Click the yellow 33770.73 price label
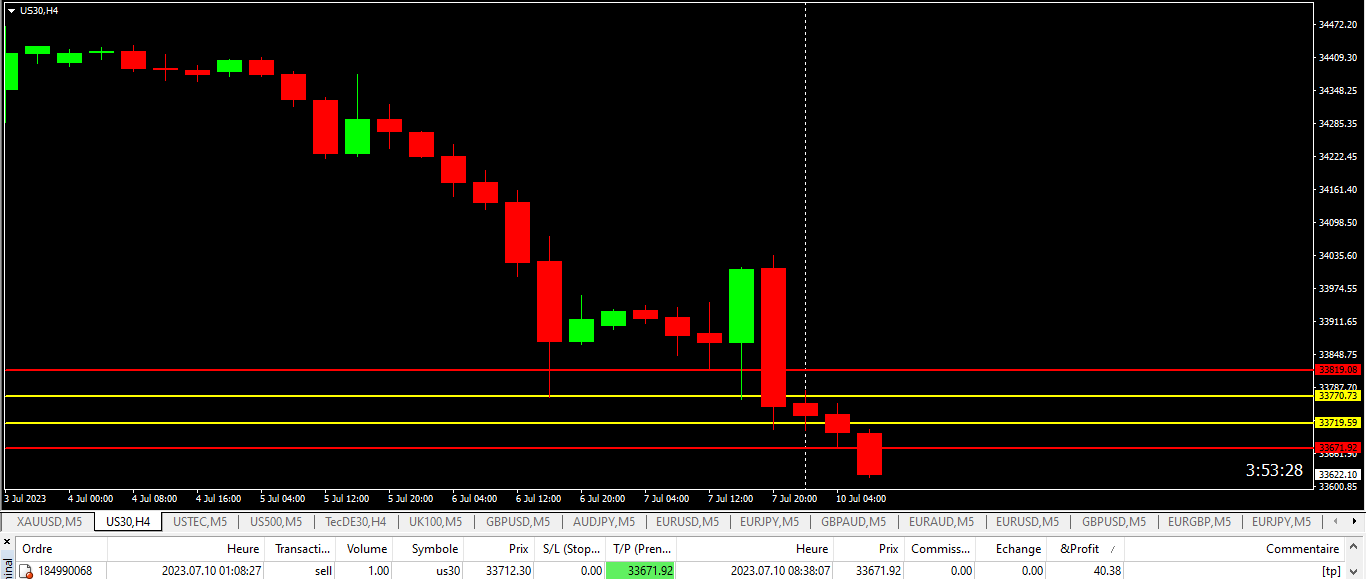The image size is (1366, 579). tap(1339, 396)
